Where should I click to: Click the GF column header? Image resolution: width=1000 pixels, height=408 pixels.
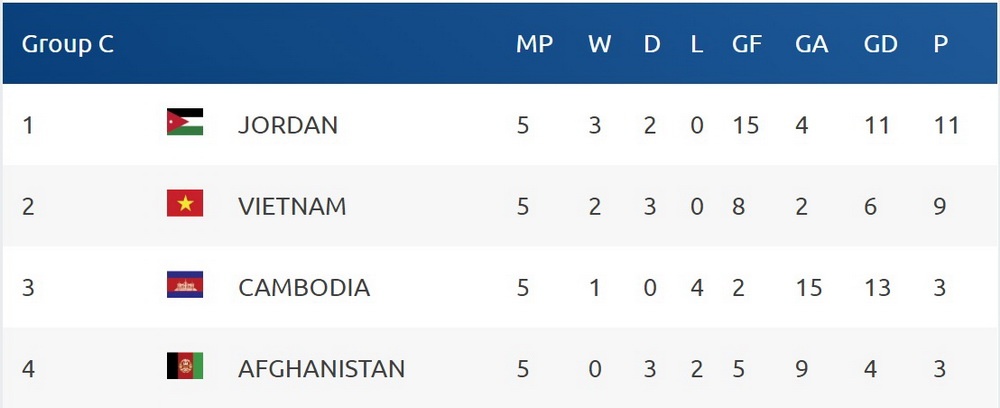pos(746,45)
